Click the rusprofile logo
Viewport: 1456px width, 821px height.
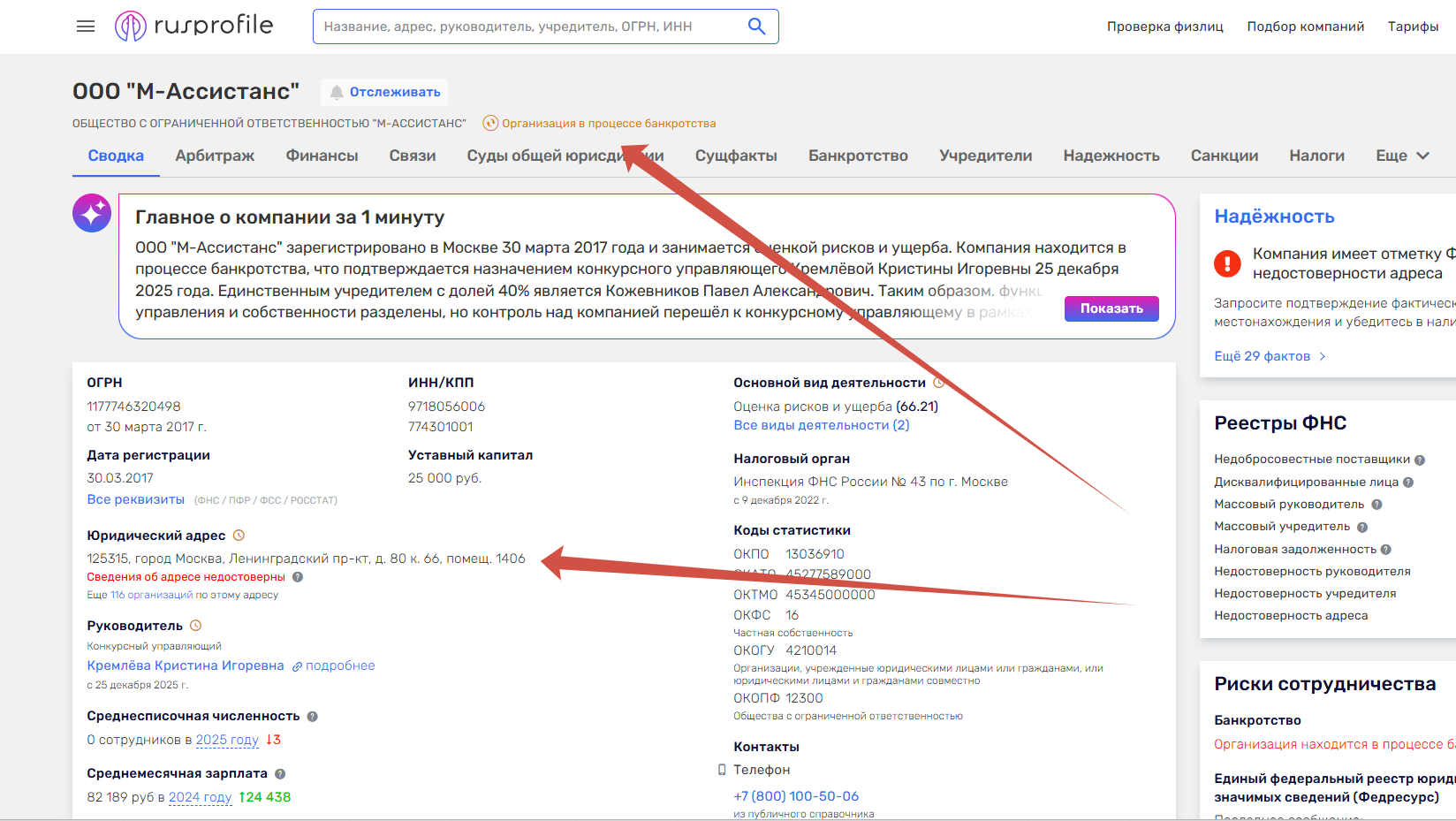194,26
